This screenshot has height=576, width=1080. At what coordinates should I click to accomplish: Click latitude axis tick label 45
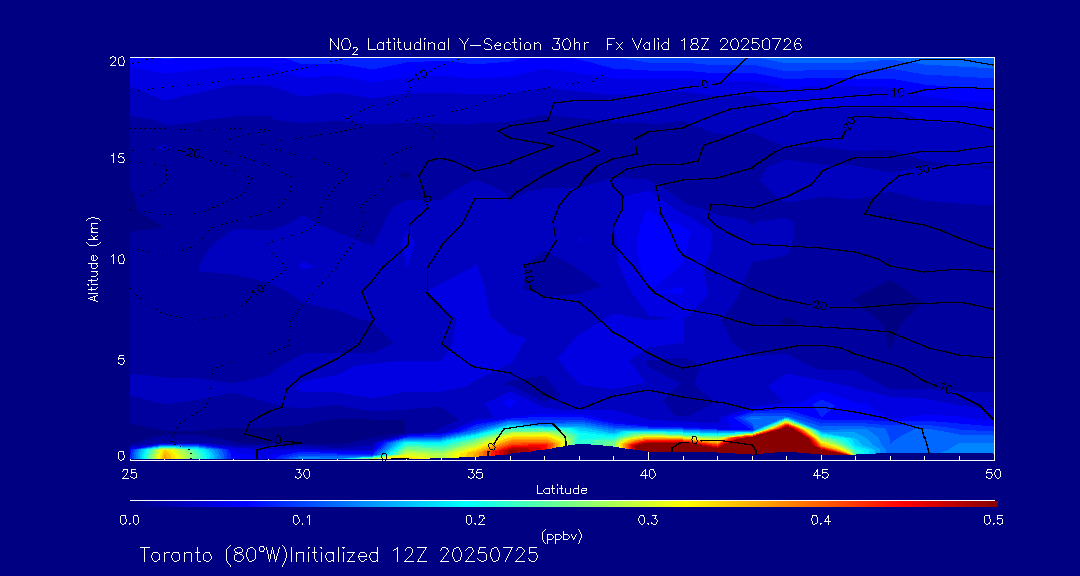pyautogui.click(x=821, y=474)
